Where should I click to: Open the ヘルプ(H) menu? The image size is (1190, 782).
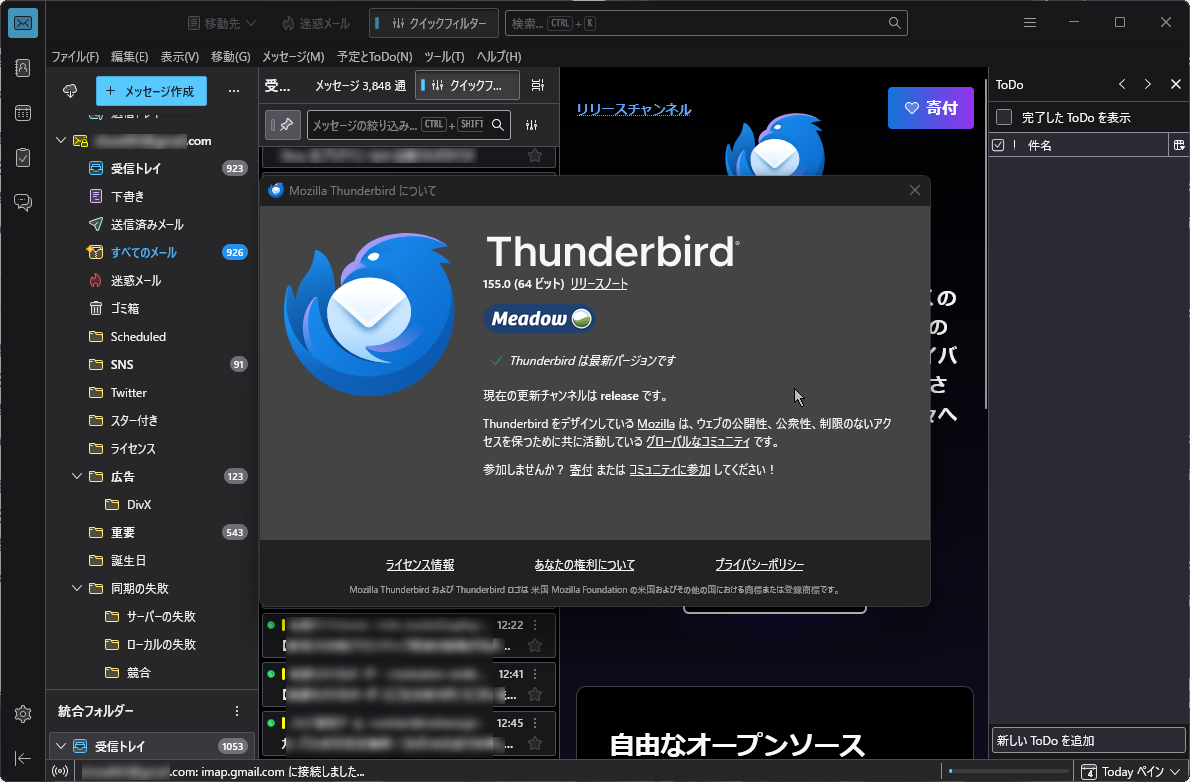point(499,56)
